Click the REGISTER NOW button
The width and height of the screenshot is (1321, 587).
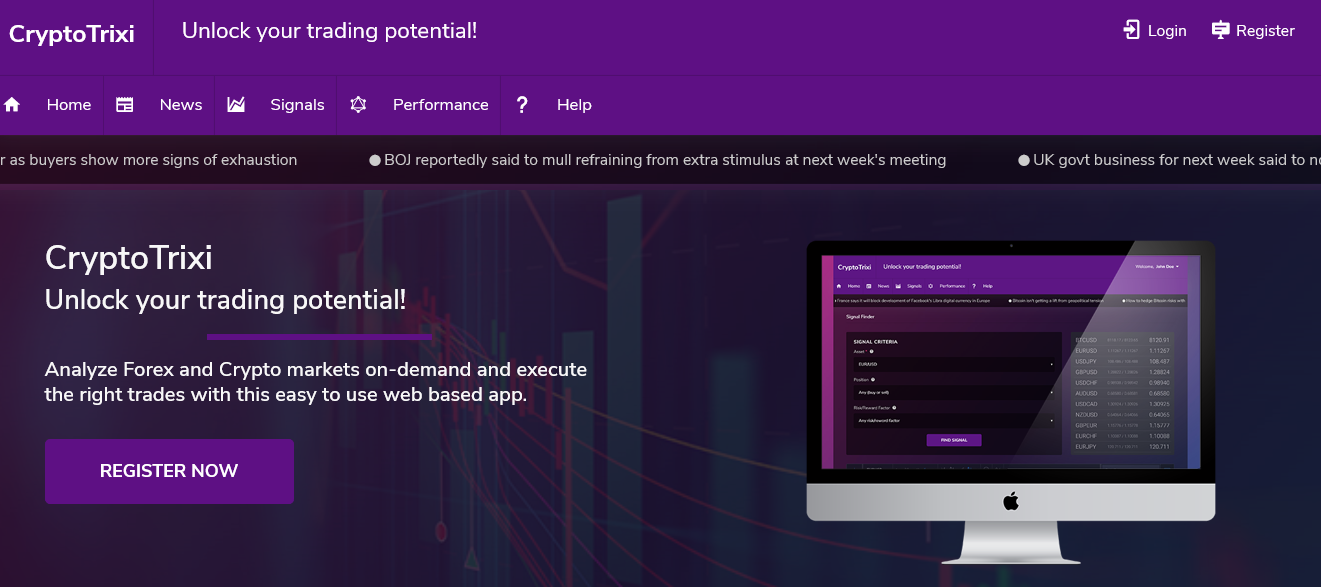click(169, 471)
